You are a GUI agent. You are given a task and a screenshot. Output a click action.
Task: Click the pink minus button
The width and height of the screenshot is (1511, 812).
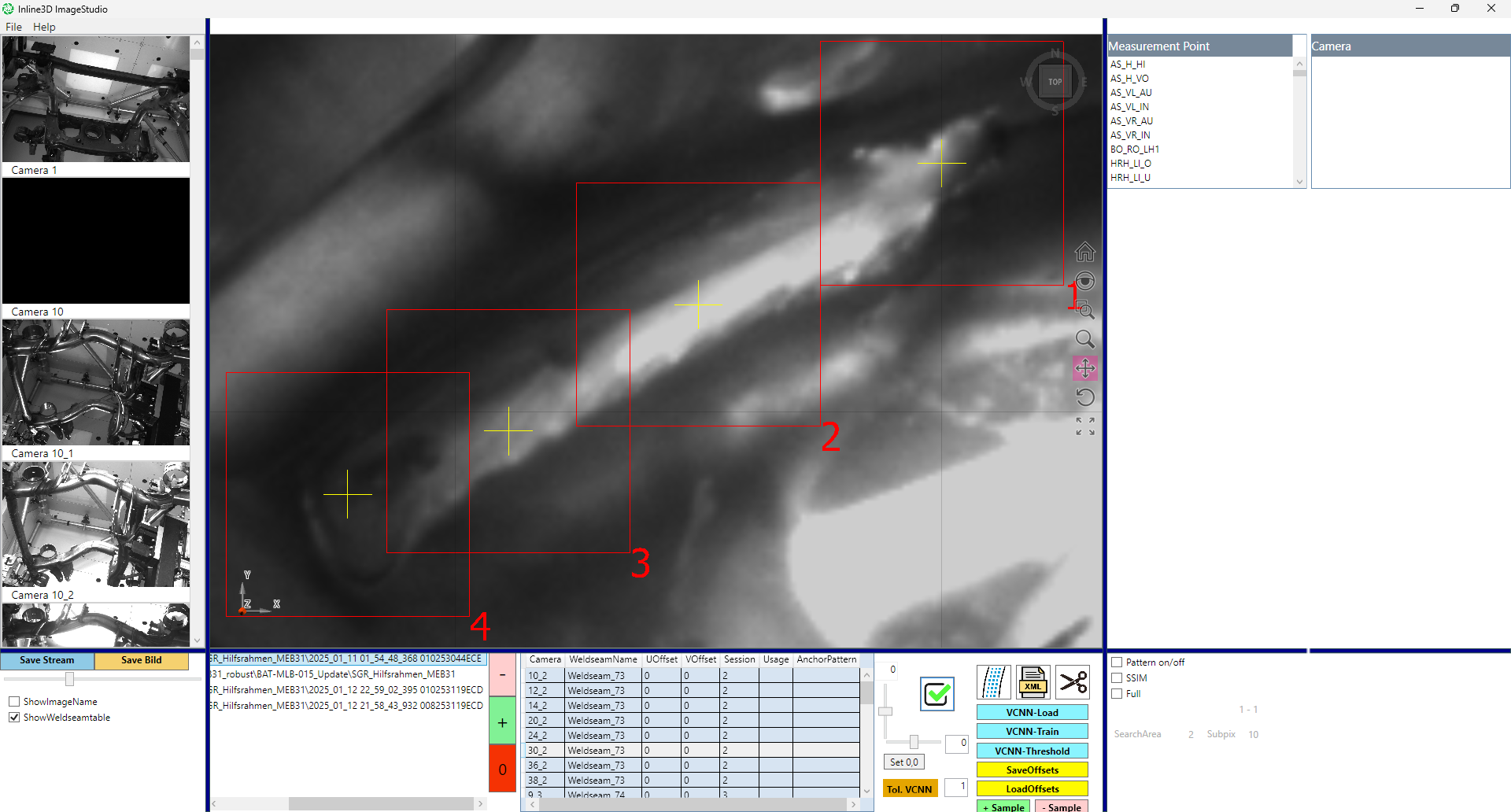(x=502, y=675)
